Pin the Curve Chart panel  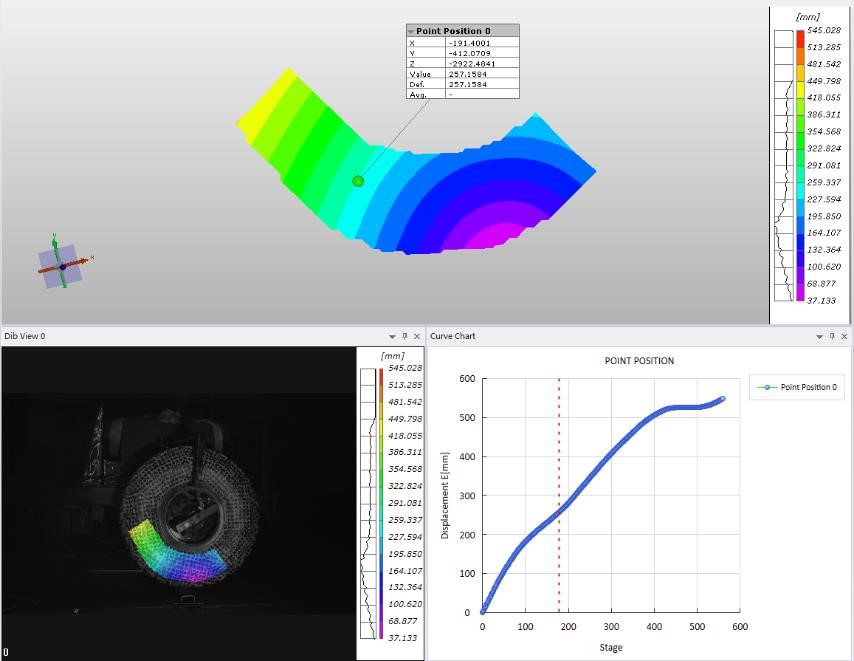coord(832,337)
